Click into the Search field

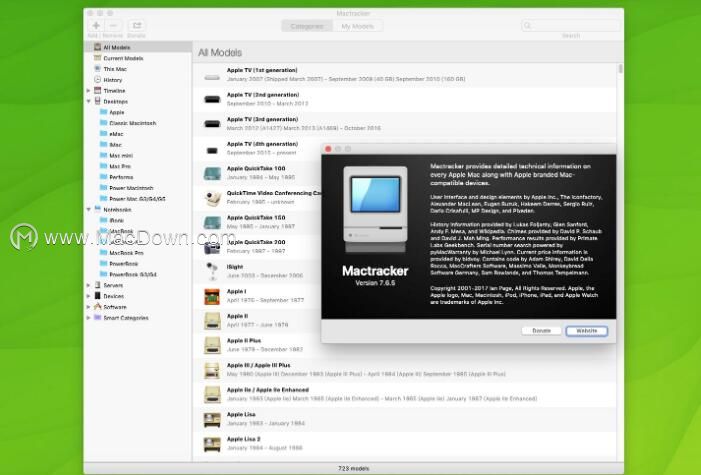tap(570, 26)
